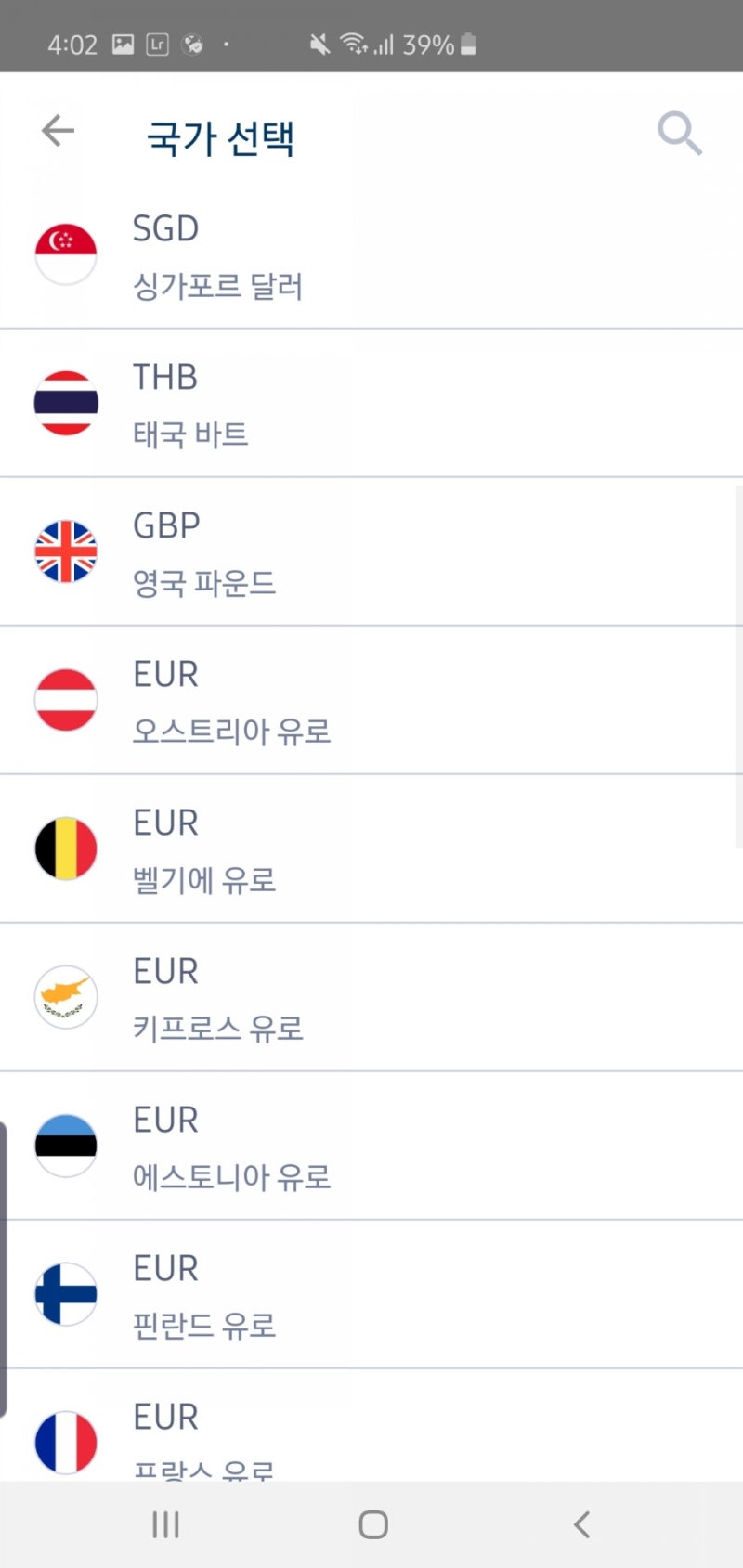743x1568 pixels.
Task: Select SGD 싱가포르 달러
Action: pos(371,255)
